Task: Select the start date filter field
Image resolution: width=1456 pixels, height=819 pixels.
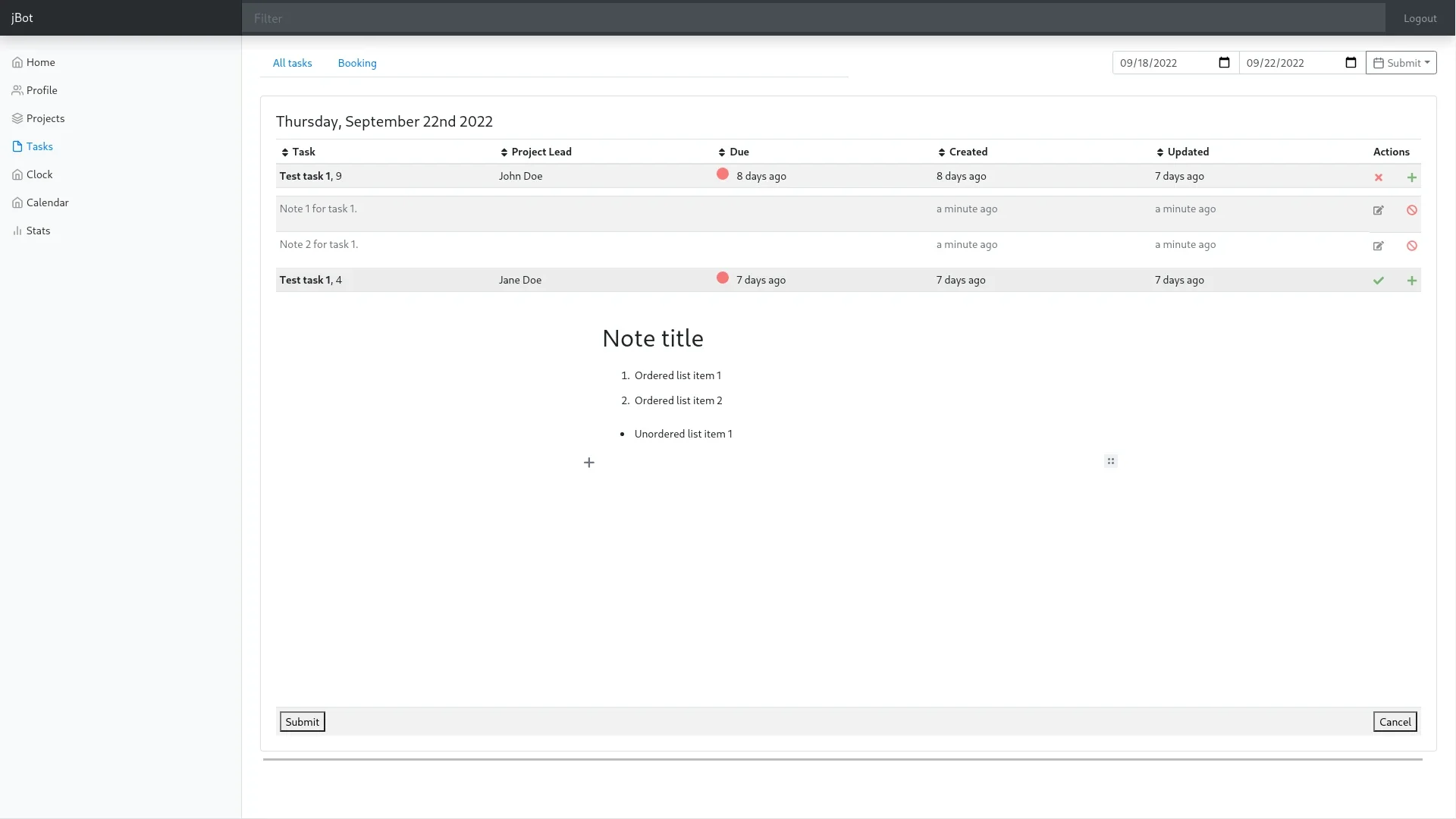Action: coord(1166,62)
